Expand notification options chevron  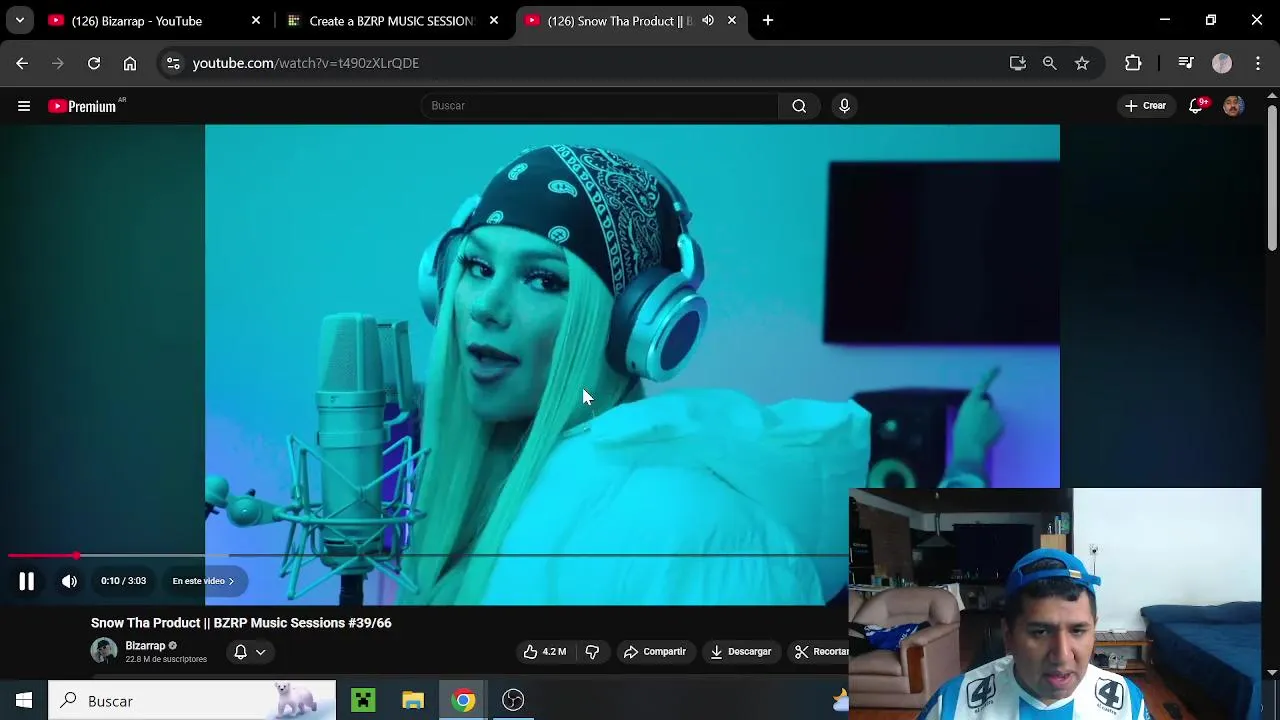coord(260,652)
